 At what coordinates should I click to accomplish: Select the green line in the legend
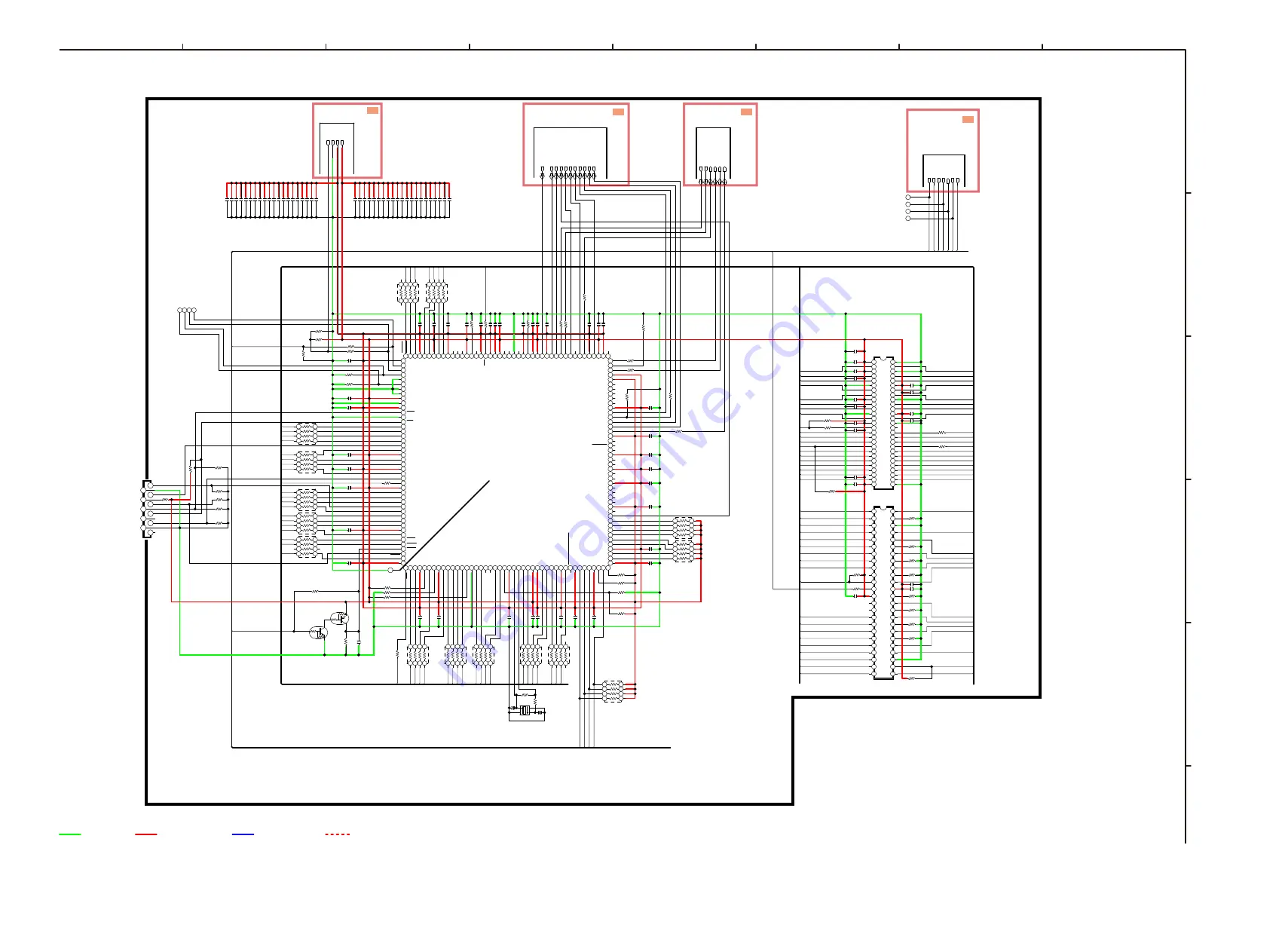click(x=70, y=834)
